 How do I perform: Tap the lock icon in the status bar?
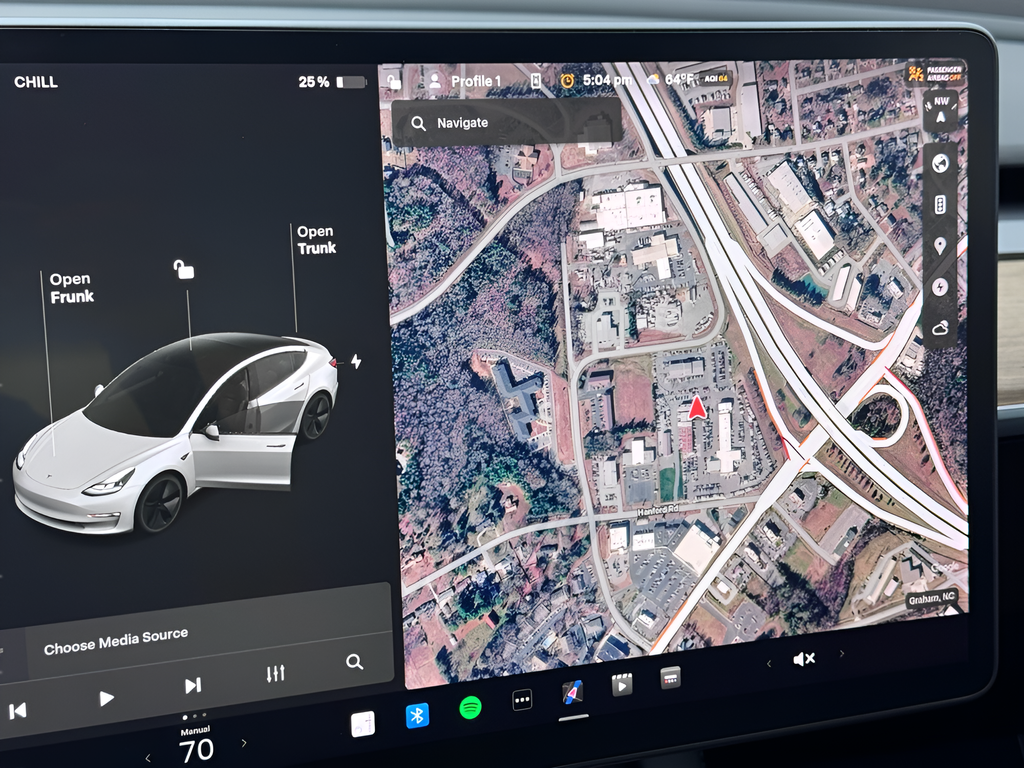[394, 82]
